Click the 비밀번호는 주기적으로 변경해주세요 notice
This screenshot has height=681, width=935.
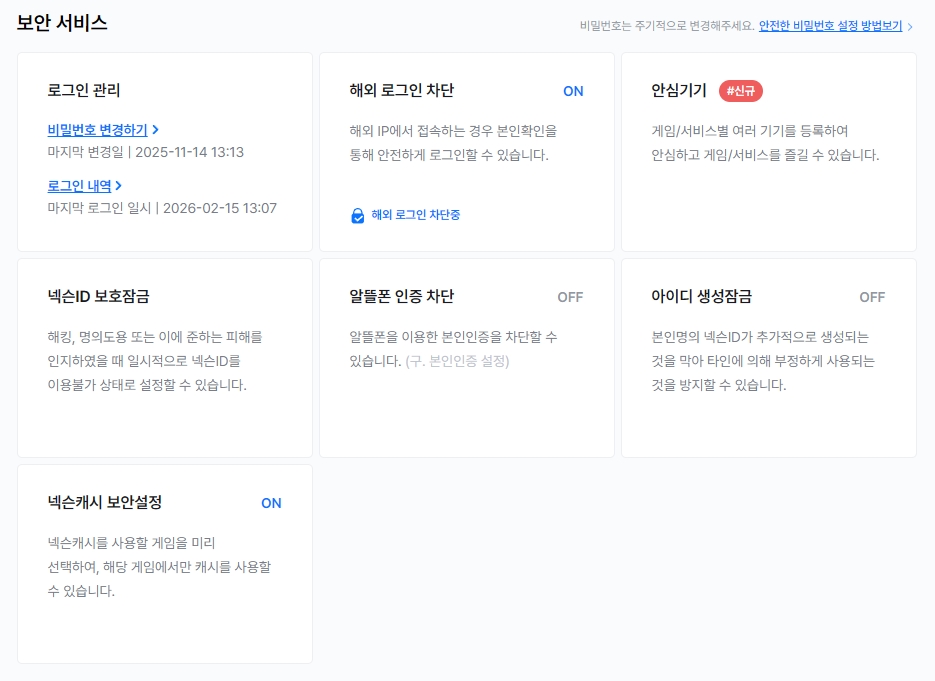(667, 26)
